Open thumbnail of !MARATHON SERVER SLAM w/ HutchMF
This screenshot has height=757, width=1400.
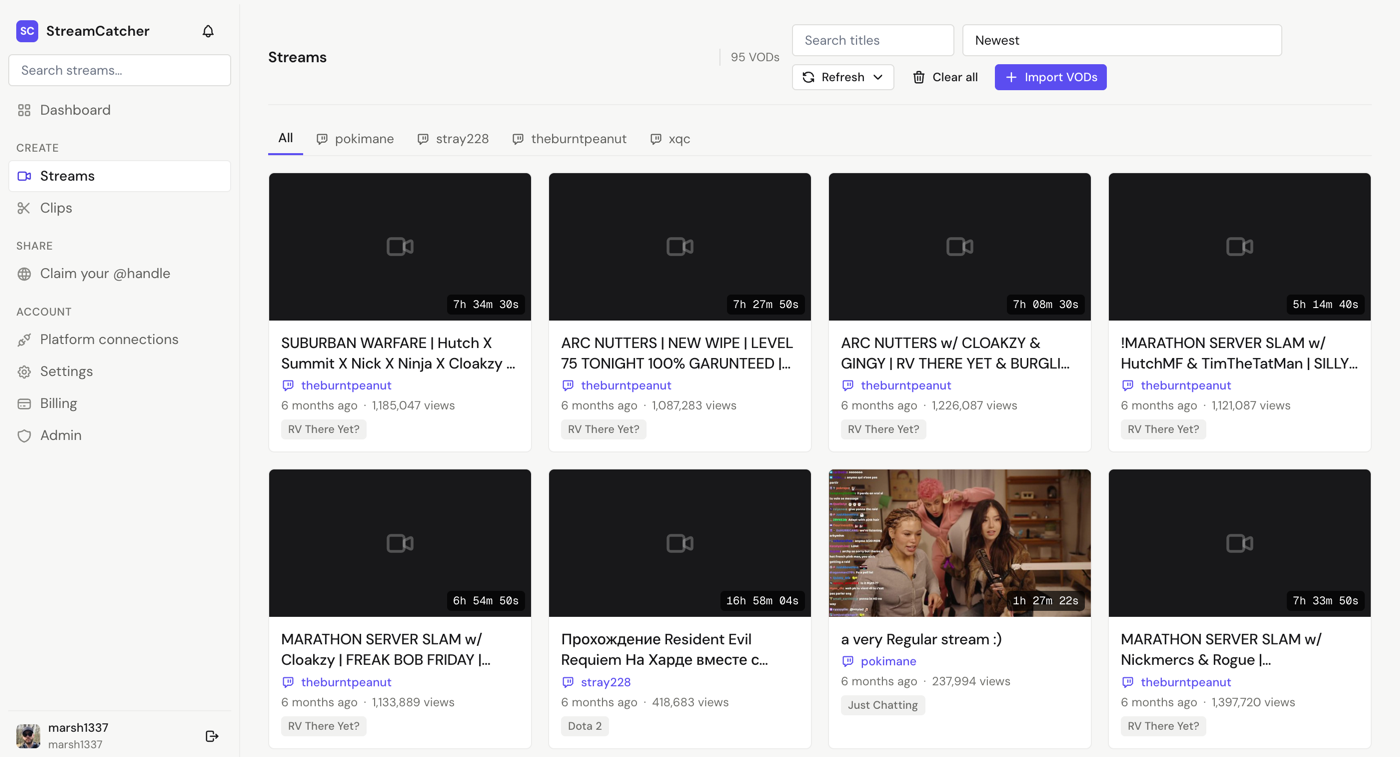1240,247
